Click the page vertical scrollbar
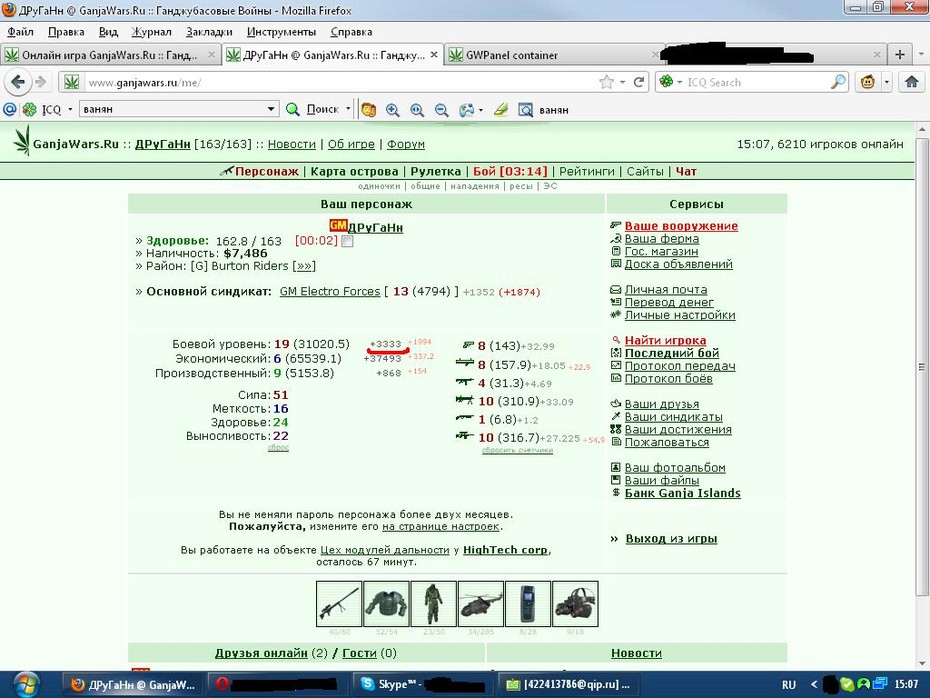 point(922,368)
